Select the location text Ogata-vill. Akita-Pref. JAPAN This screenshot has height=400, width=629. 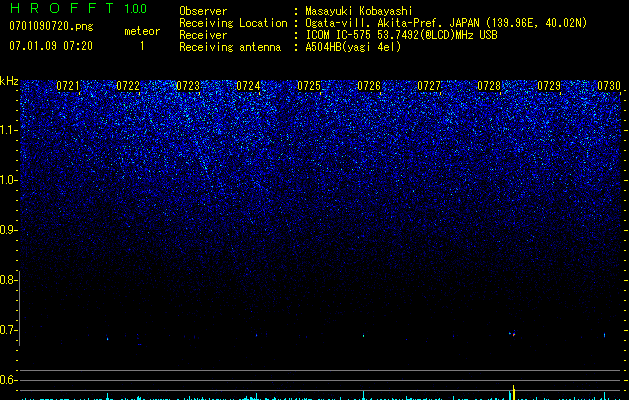(x=392, y=23)
